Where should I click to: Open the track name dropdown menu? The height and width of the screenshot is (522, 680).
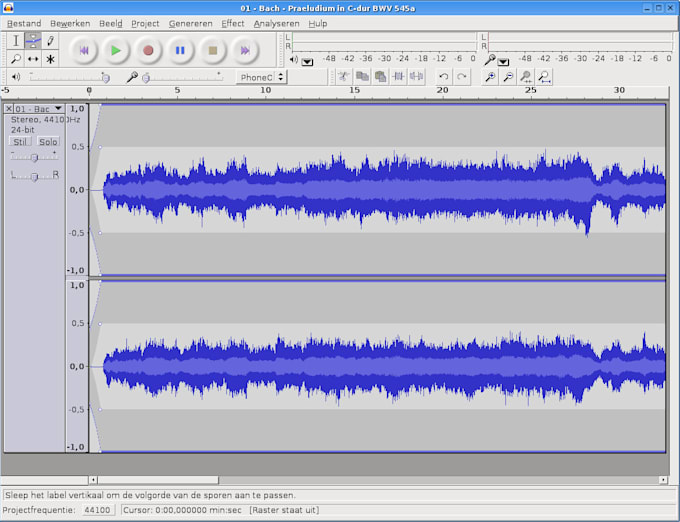[38, 108]
